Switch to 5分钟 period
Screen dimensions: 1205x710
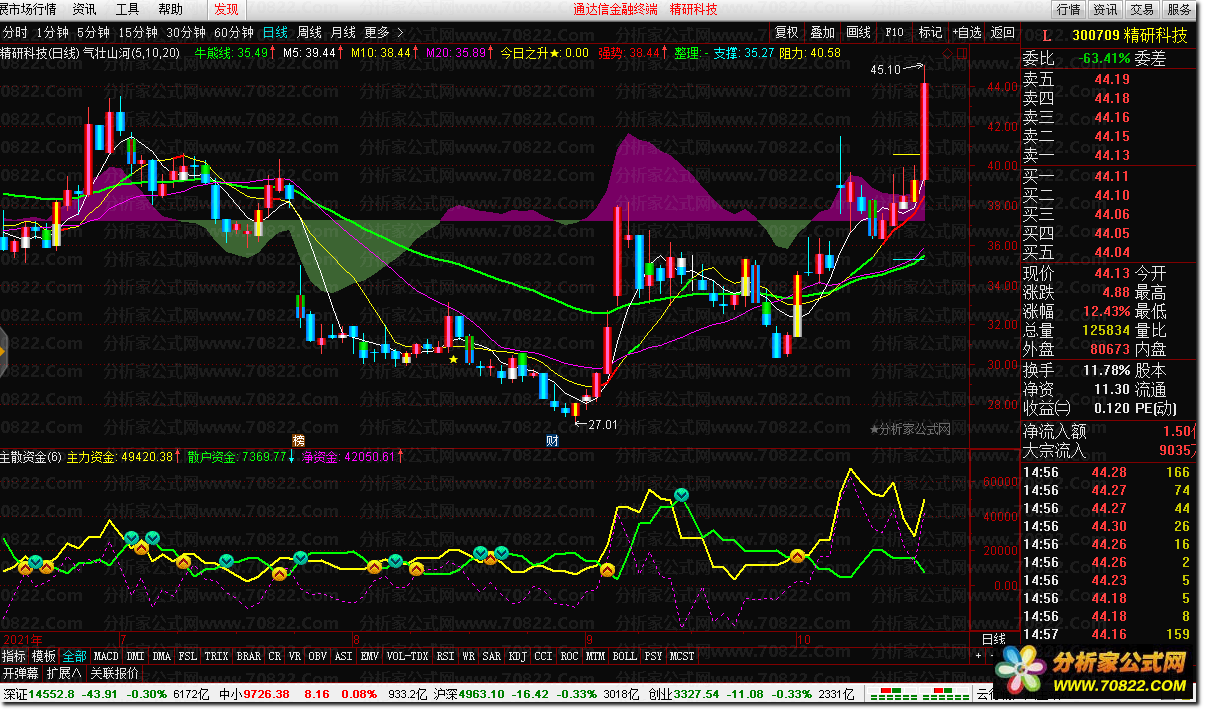click(92, 32)
